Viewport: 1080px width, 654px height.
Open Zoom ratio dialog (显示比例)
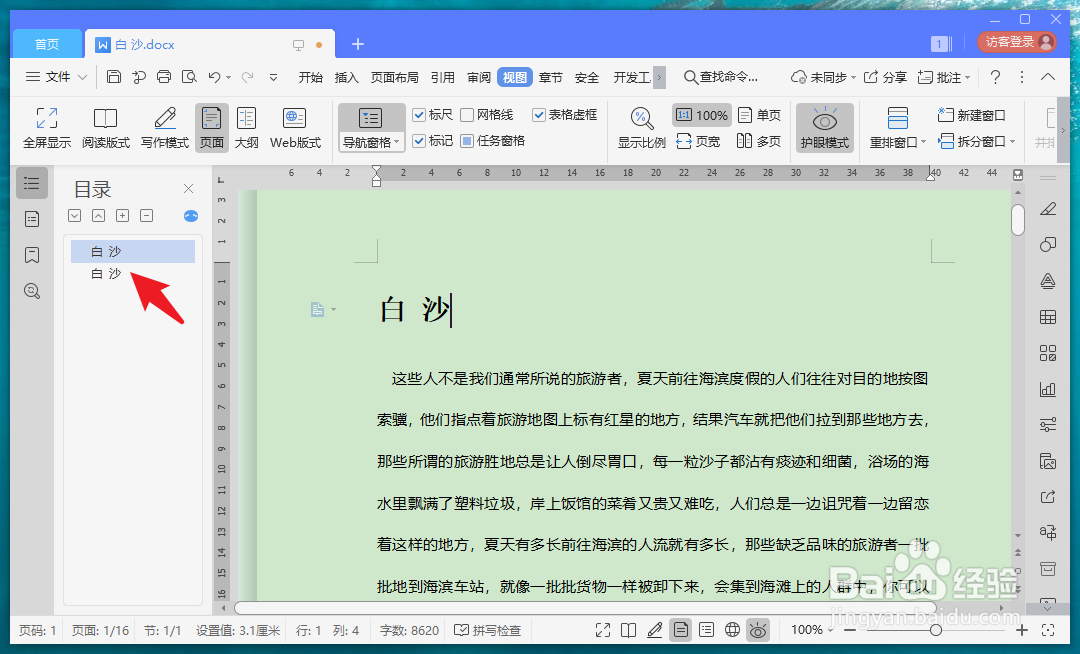pos(641,128)
